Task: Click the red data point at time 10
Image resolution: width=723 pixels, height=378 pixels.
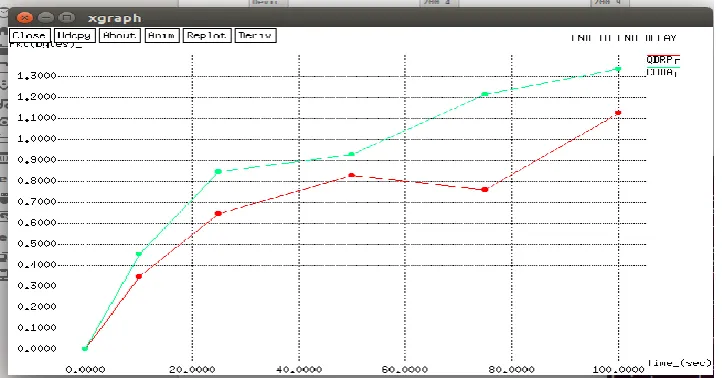Action: pos(139,277)
